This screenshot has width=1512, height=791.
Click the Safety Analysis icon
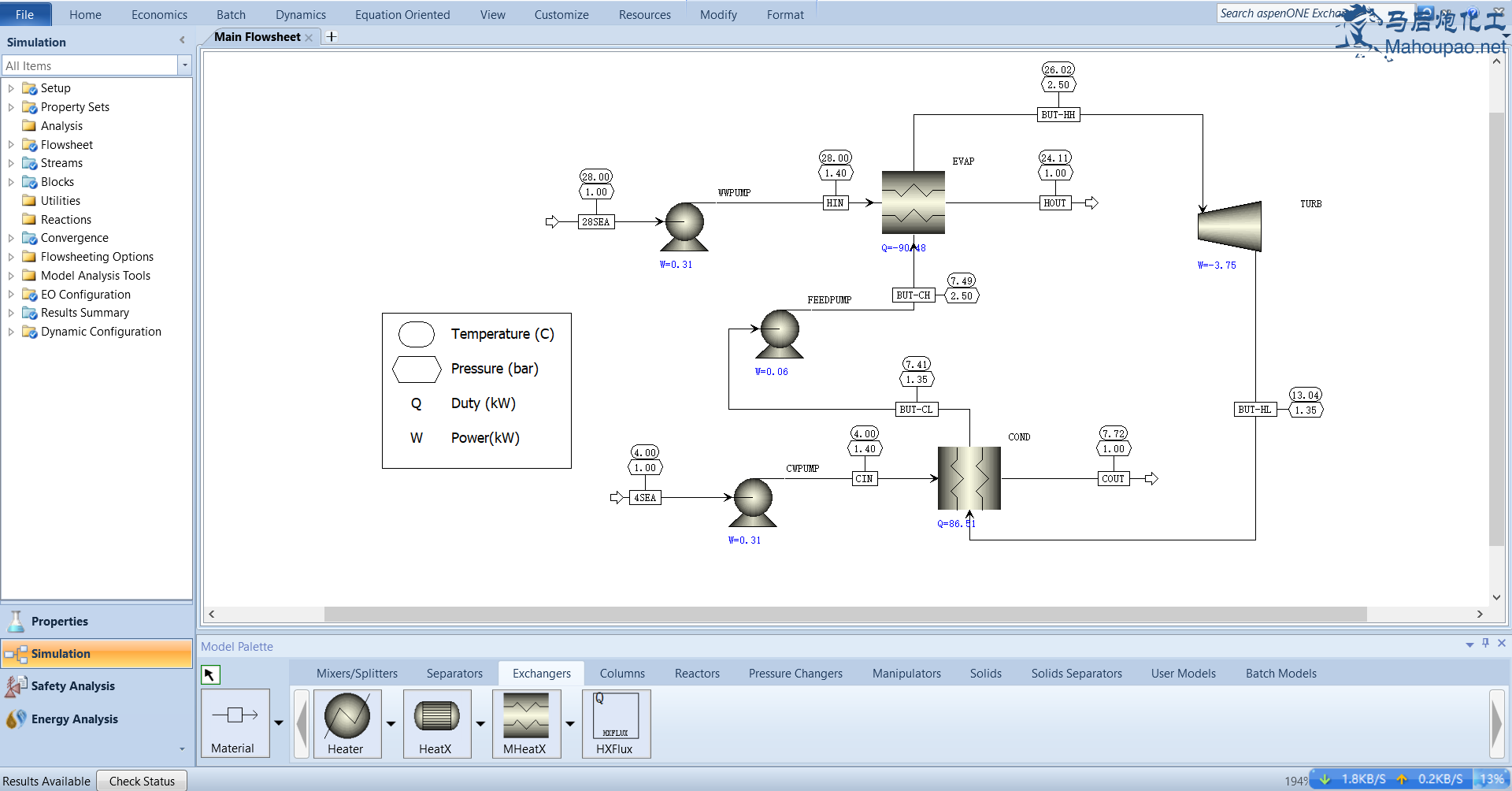coord(15,686)
